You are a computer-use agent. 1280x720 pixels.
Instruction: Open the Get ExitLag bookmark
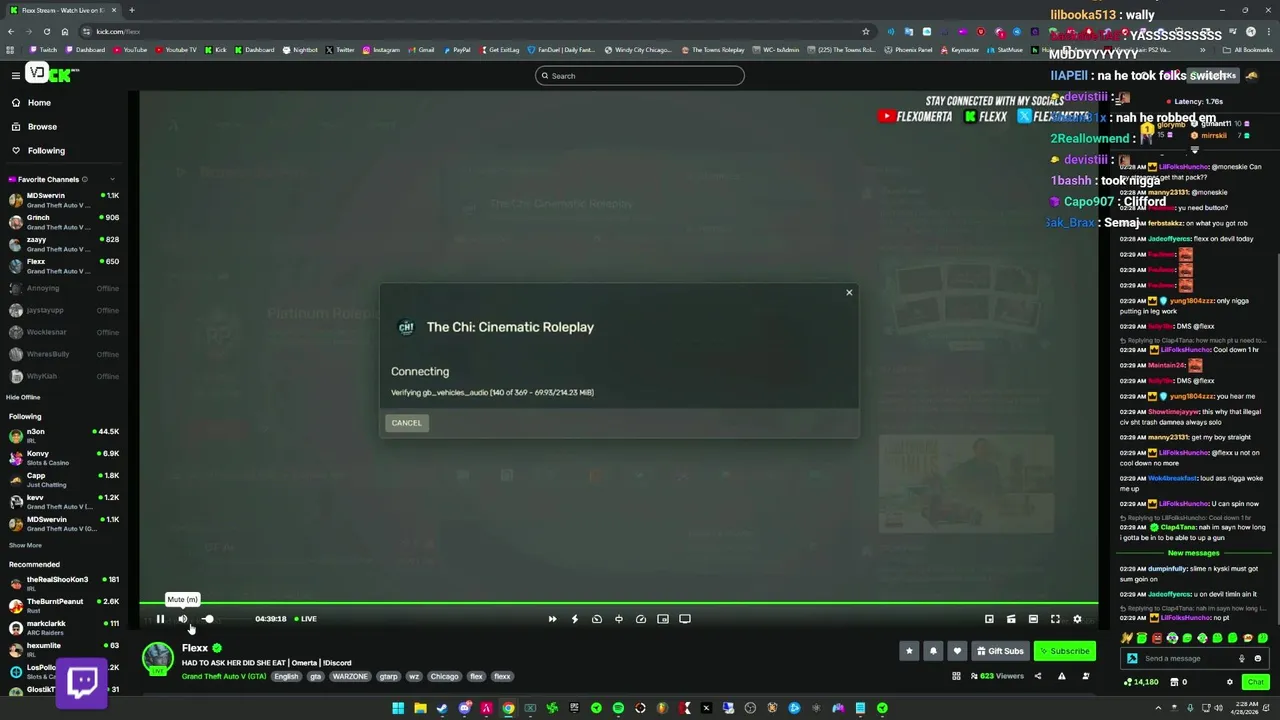[x=498, y=49]
